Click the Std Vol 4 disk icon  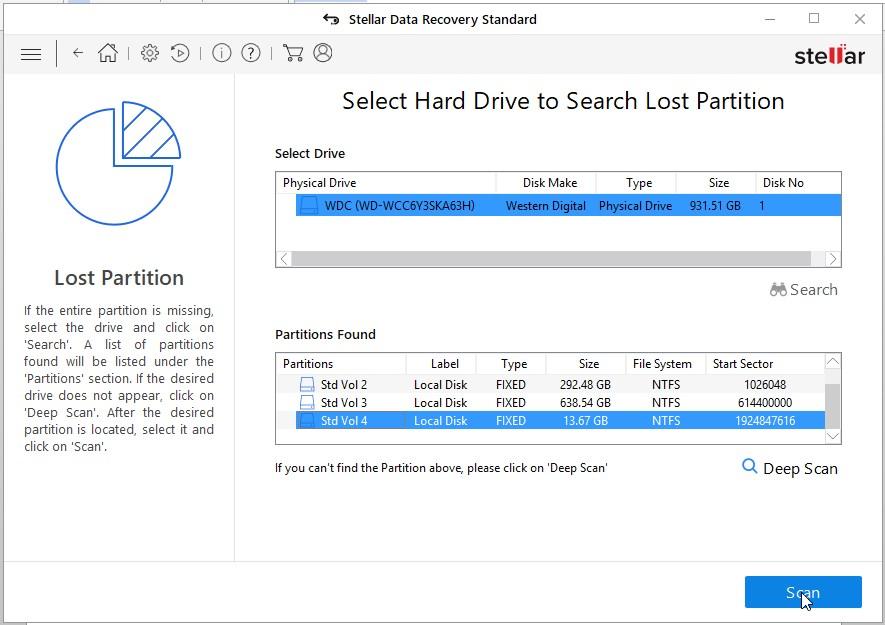coord(307,421)
